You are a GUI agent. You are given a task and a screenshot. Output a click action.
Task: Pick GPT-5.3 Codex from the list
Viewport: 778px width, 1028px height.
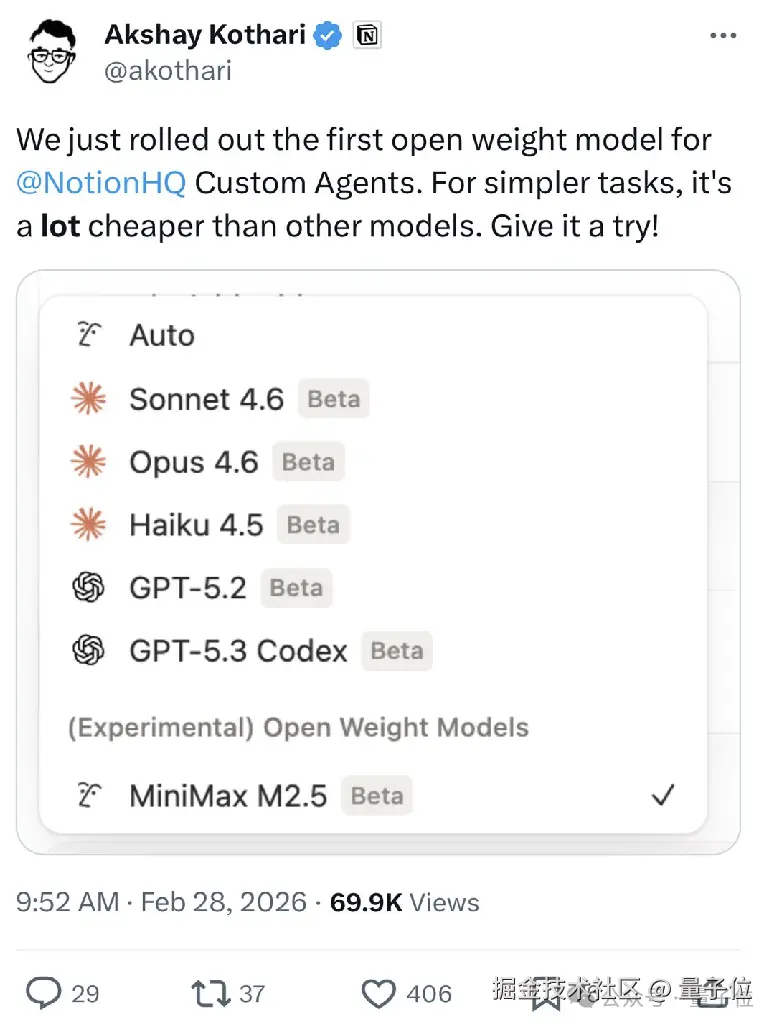238,651
